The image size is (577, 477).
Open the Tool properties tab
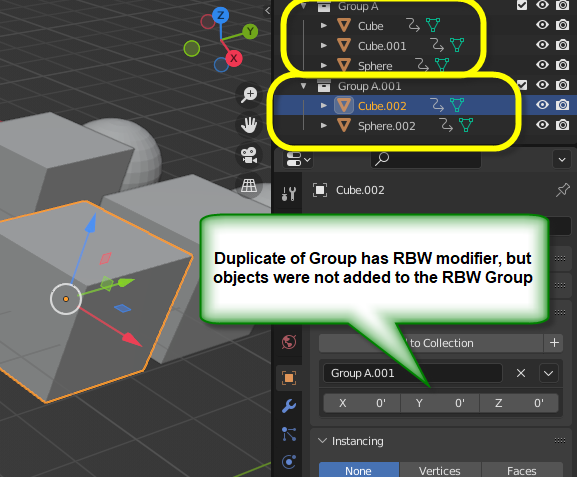(x=289, y=193)
